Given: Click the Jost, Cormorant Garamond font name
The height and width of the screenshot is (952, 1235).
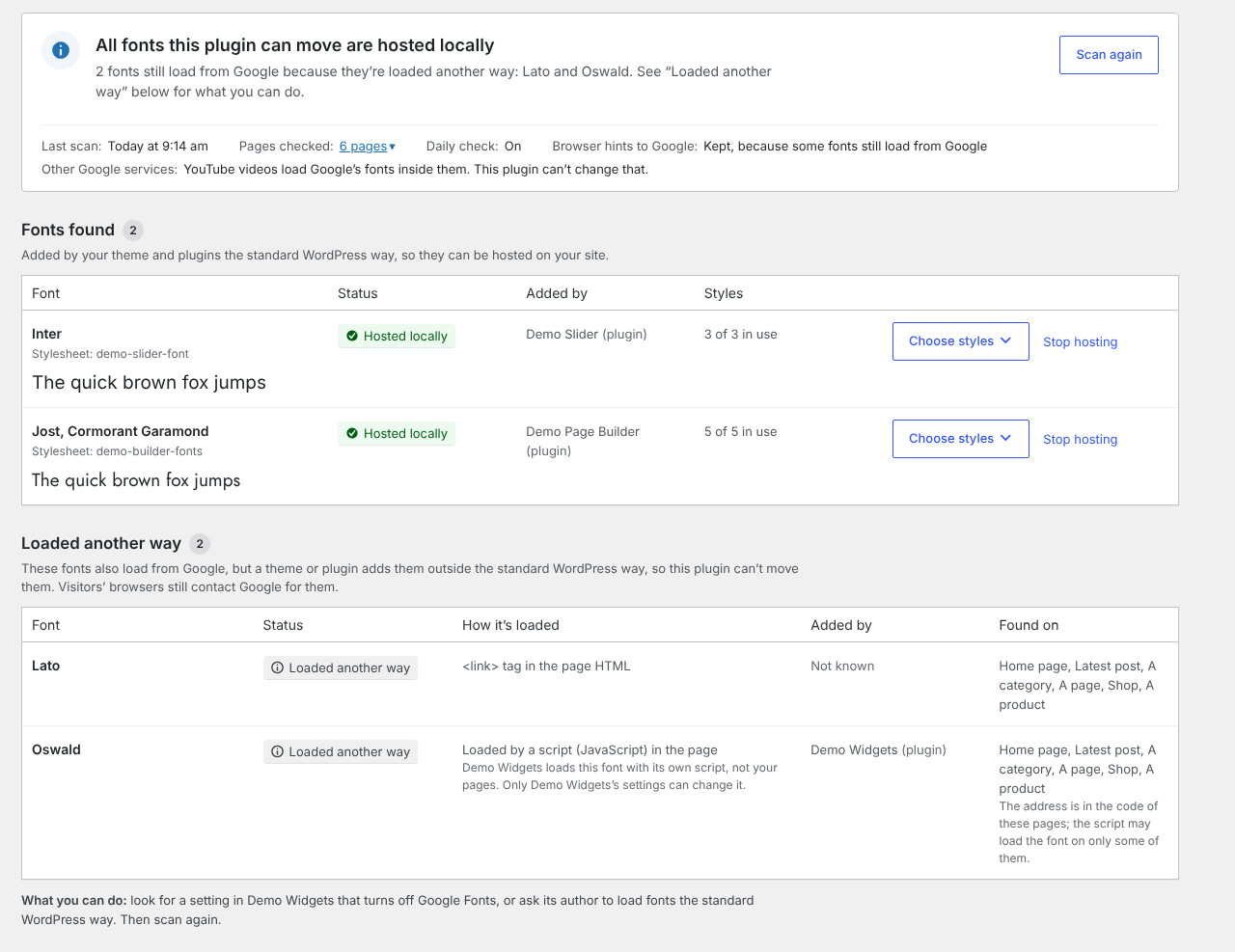Looking at the screenshot, I should 121,431.
